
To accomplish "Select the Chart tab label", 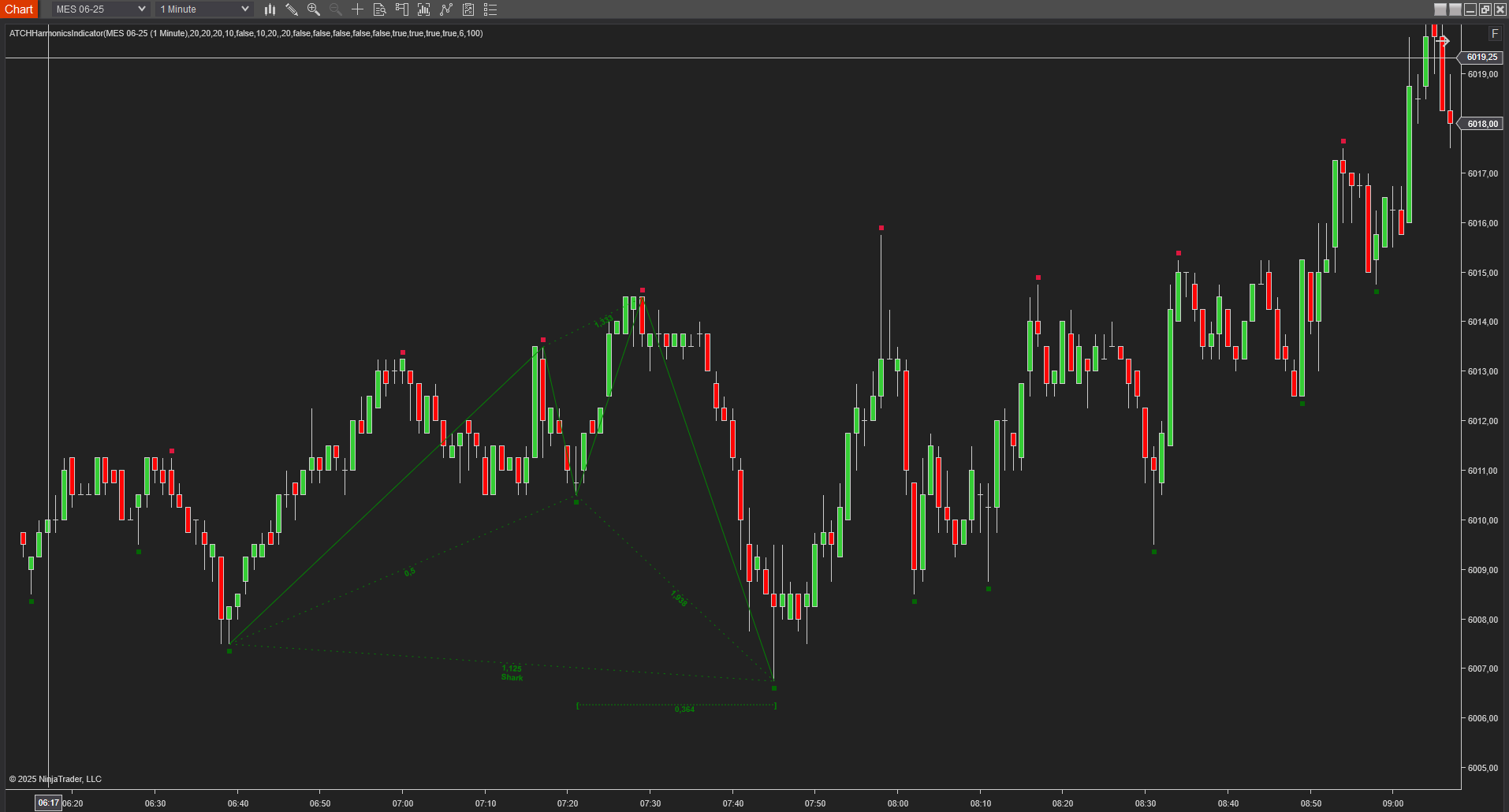I will pyautogui.click(x=19, y=9).
